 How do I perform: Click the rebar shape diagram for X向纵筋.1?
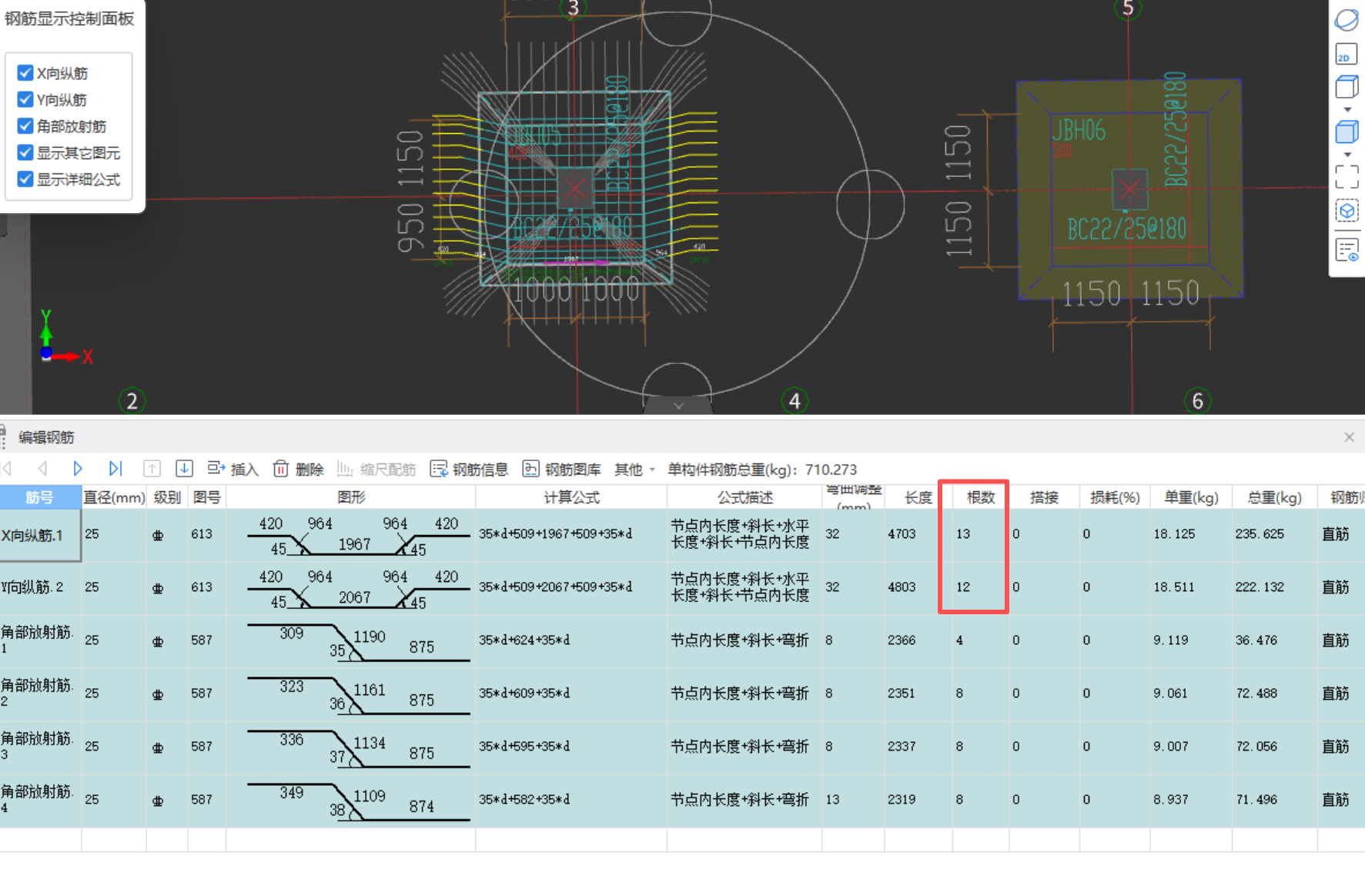(351, 535)
